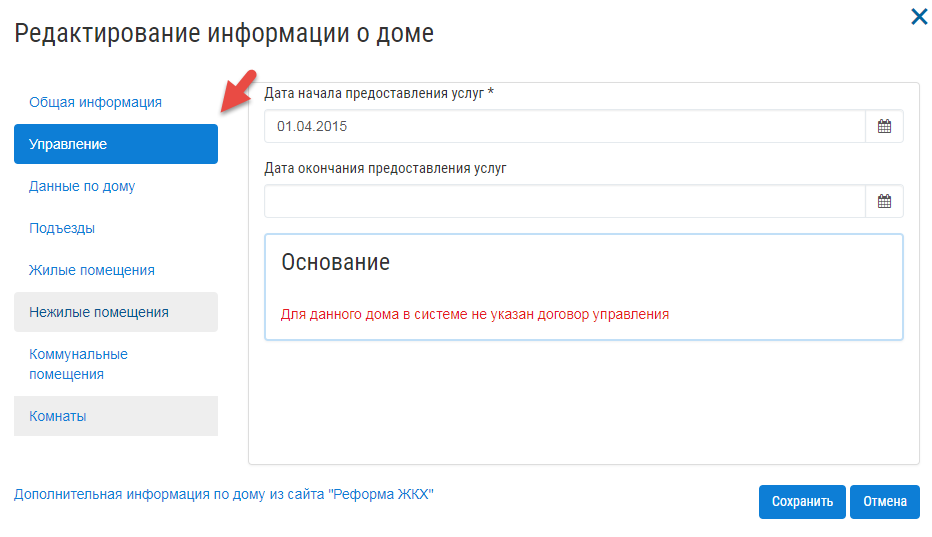Image resolution: width=932 pixels, height=537 pixels.
Task: Click the Дата окончания предоставления услуг label
Action: coord(385,168)
